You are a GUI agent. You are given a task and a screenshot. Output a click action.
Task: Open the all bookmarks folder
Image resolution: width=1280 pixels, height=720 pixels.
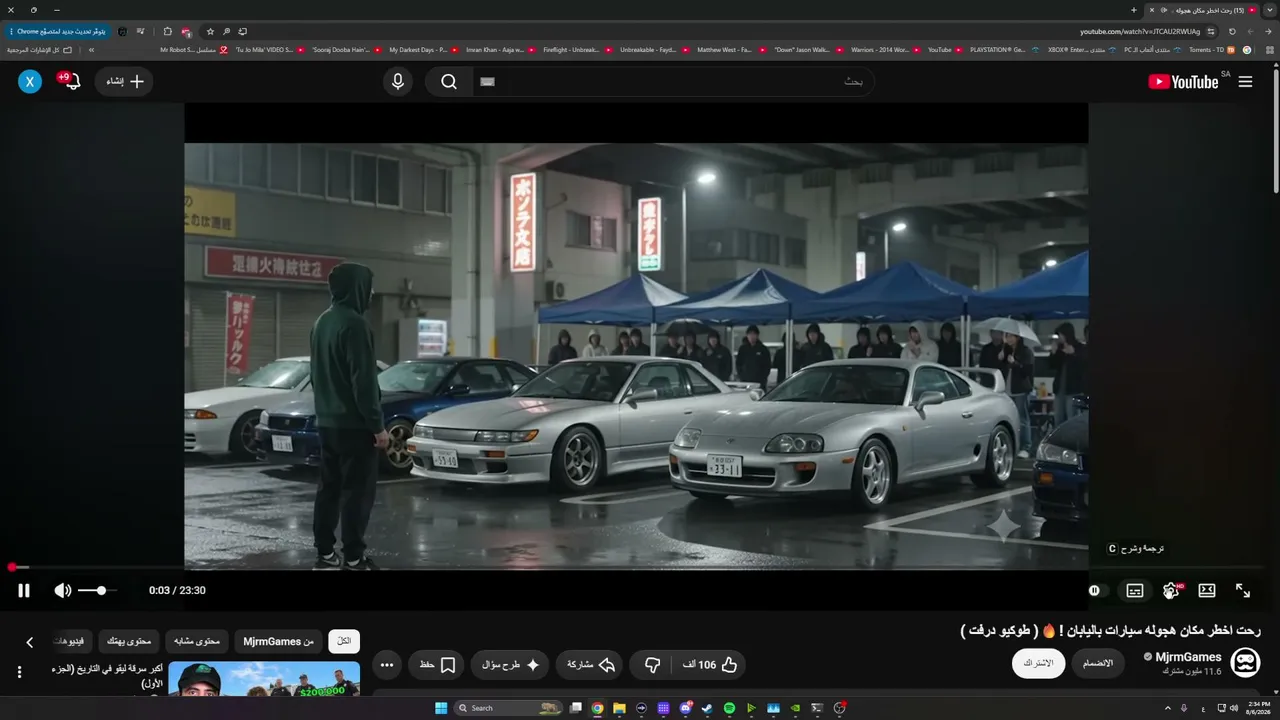click(41, 49)
